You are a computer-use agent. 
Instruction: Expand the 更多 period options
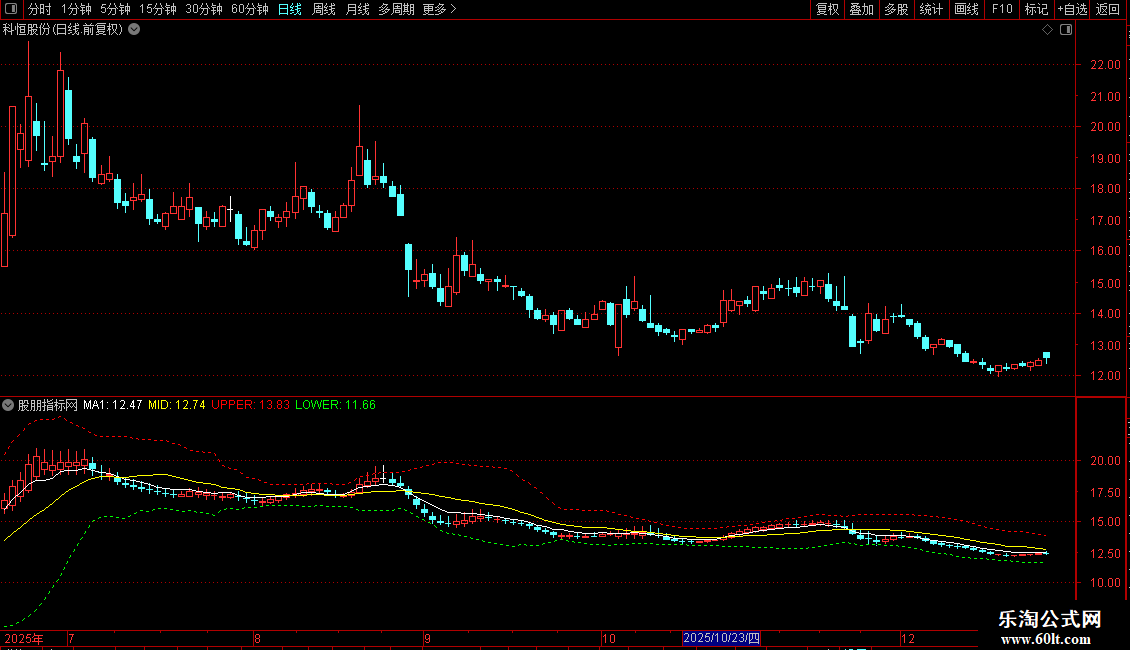pos(440,9)
